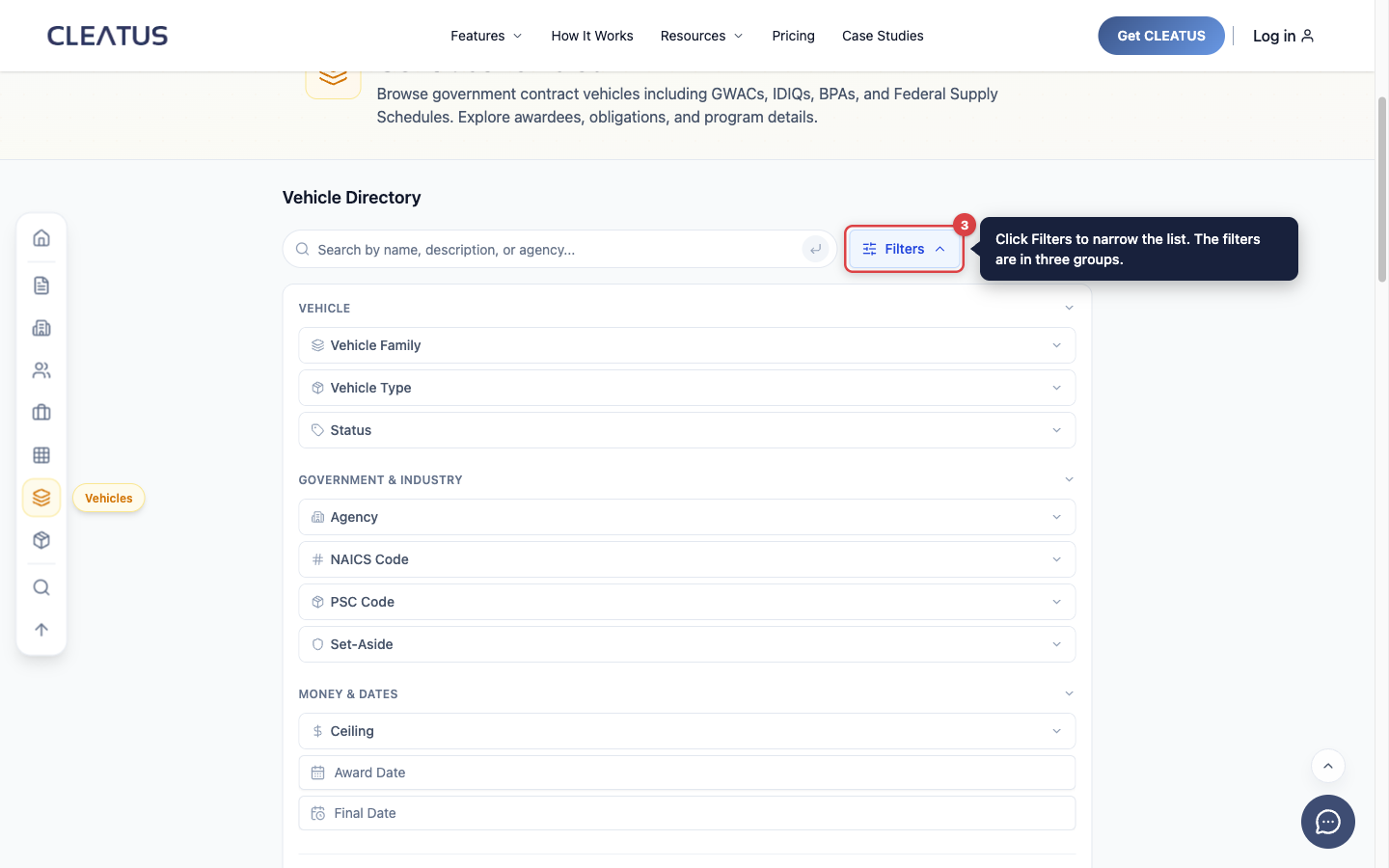
Task: Open the people icon in sidebar
Action: (x=41, y=370)
